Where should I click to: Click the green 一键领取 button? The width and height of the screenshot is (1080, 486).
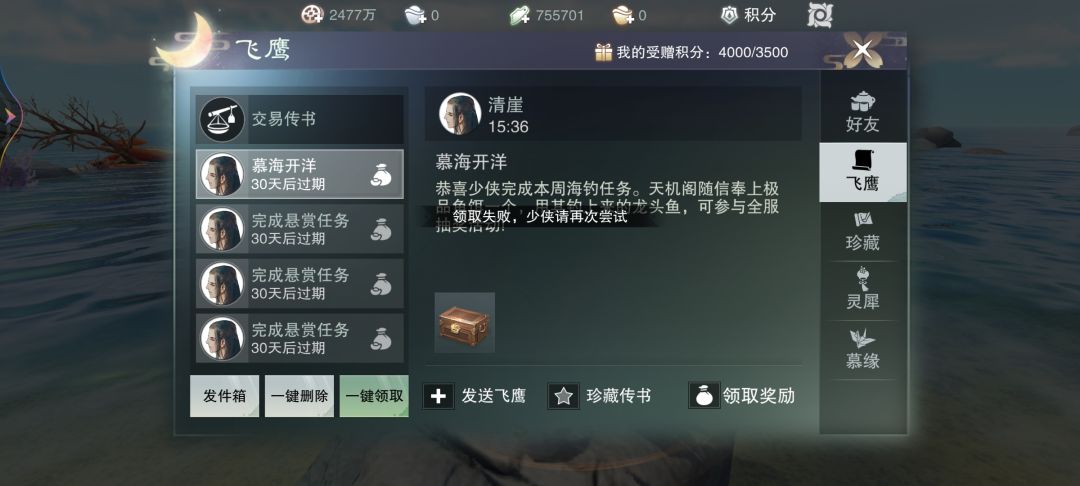pyautogui.click(x=374, y=396)
